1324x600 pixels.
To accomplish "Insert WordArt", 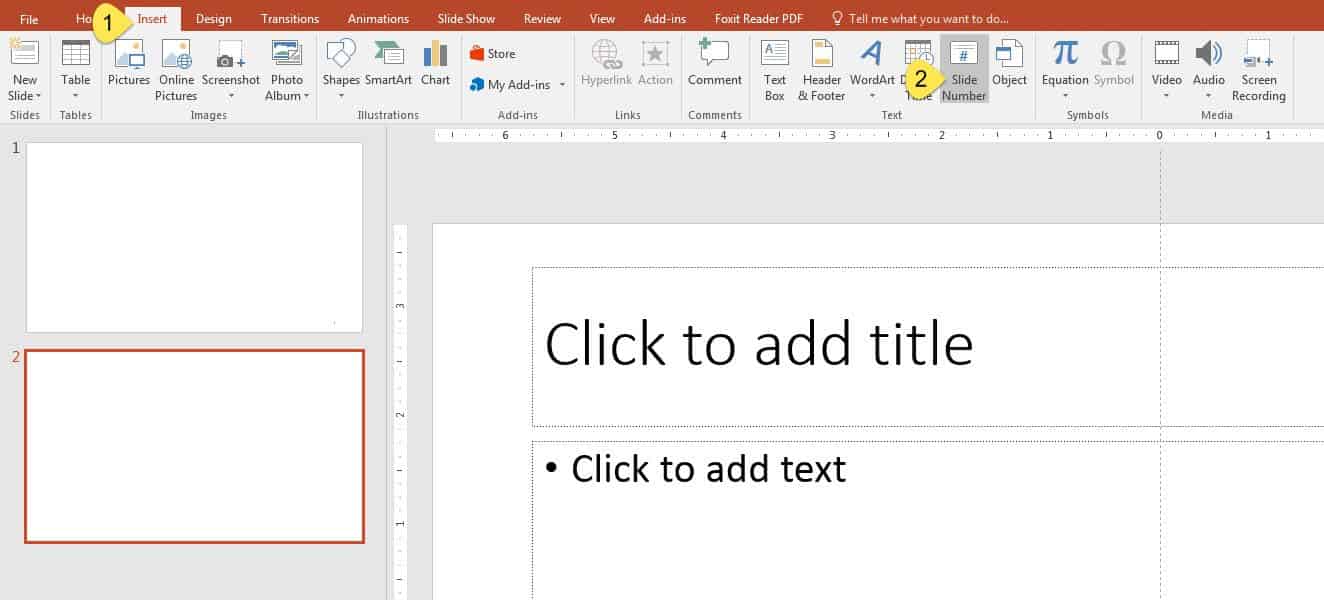I will pyautogui.click(x=869, y=65).
